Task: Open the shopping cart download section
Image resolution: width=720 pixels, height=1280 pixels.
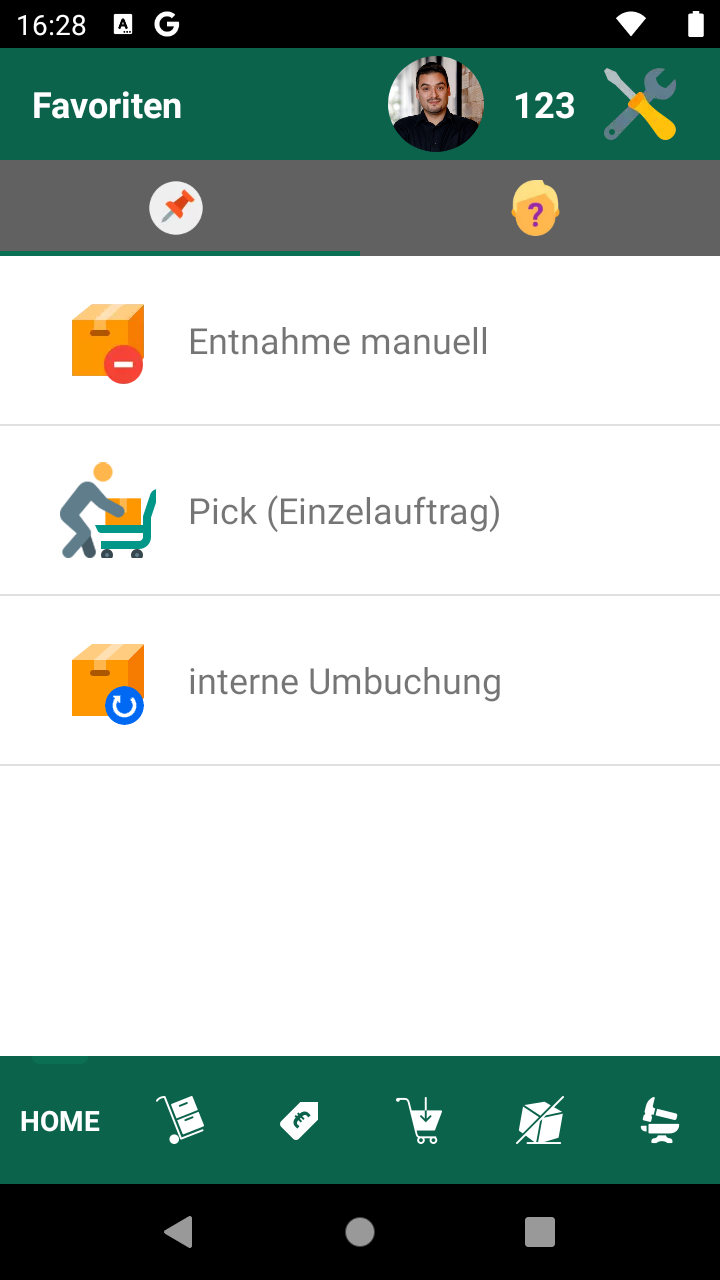Action: (420, 1120)
